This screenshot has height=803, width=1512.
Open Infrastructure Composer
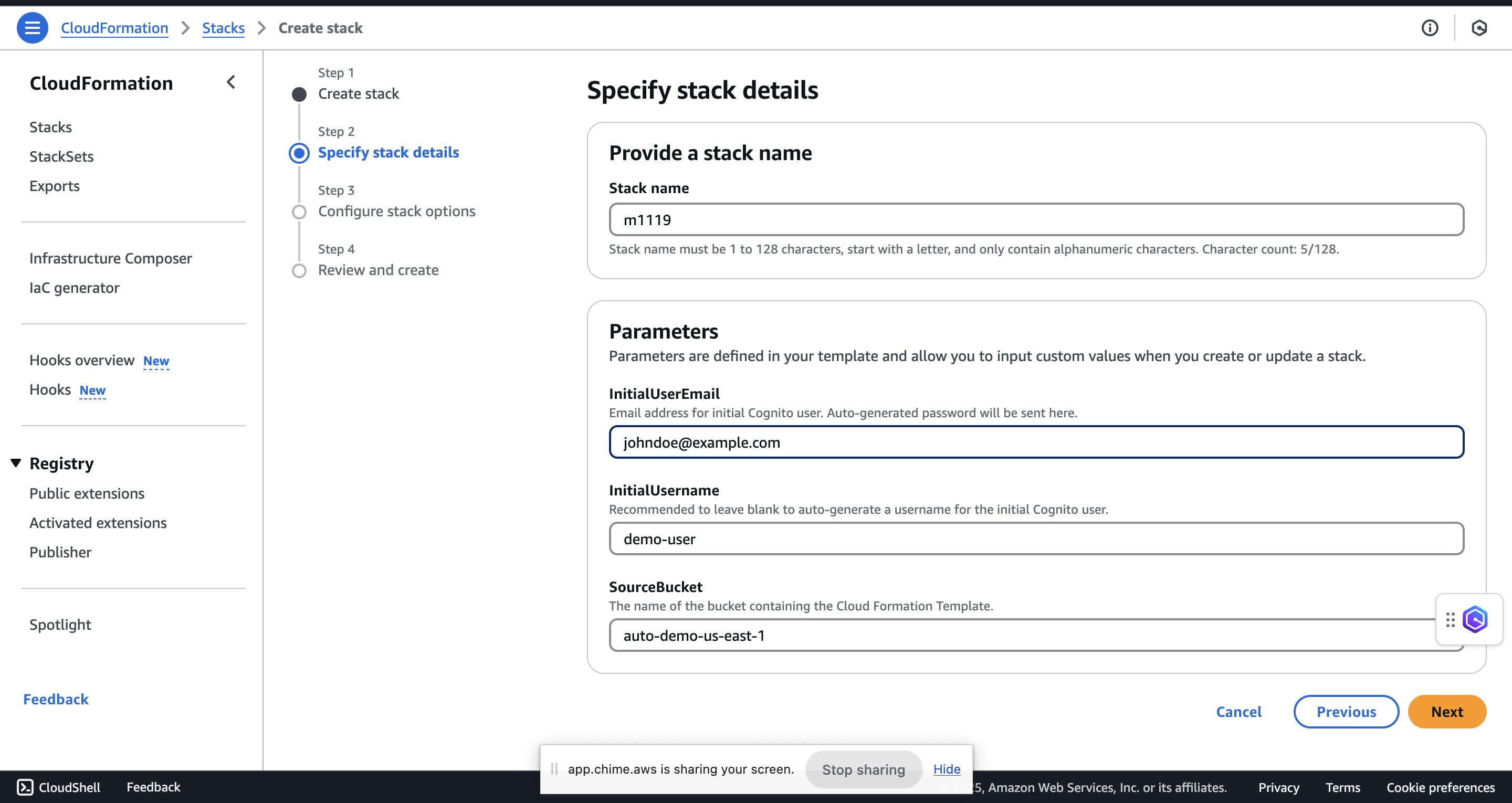pos(110,258)
